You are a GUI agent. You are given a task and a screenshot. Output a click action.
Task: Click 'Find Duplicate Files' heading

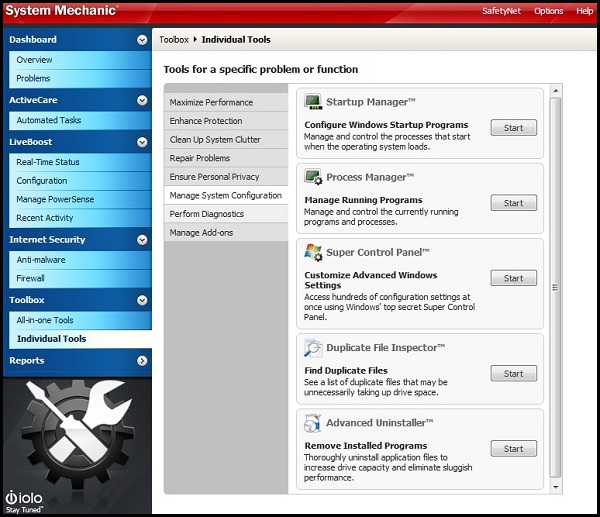(346, 371)
